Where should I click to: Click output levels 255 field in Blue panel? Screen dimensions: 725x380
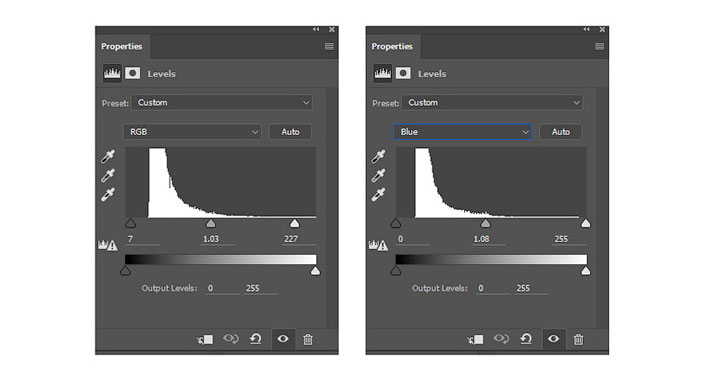[531, 288]
